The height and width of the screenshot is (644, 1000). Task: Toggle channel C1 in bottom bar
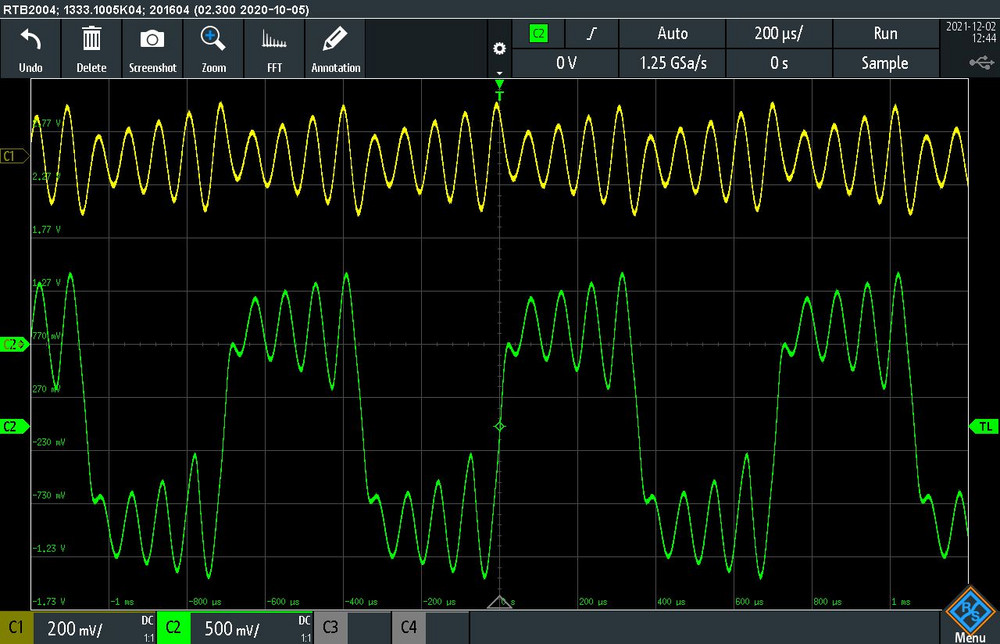(x=16, y=627)
